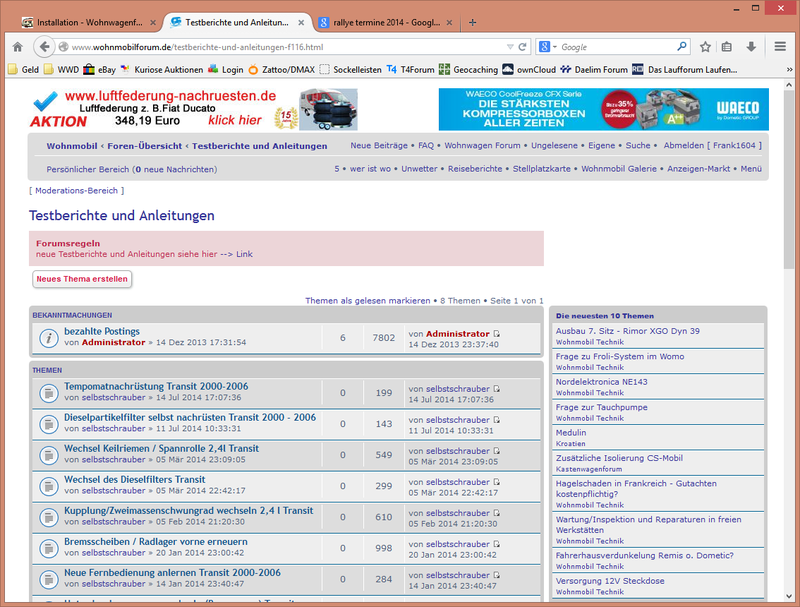This screenshot has height=607, width=800.
Task: Show more bookmarks with the chevron
Action: [790, 69]
